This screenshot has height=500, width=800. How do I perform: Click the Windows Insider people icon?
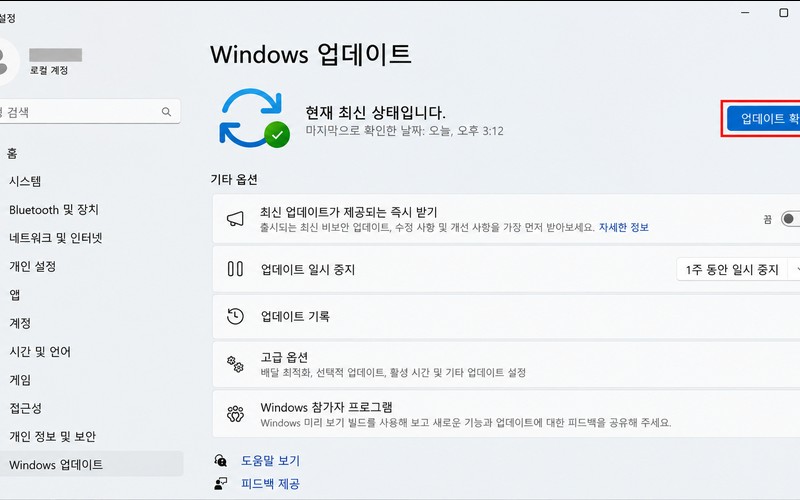235,414
